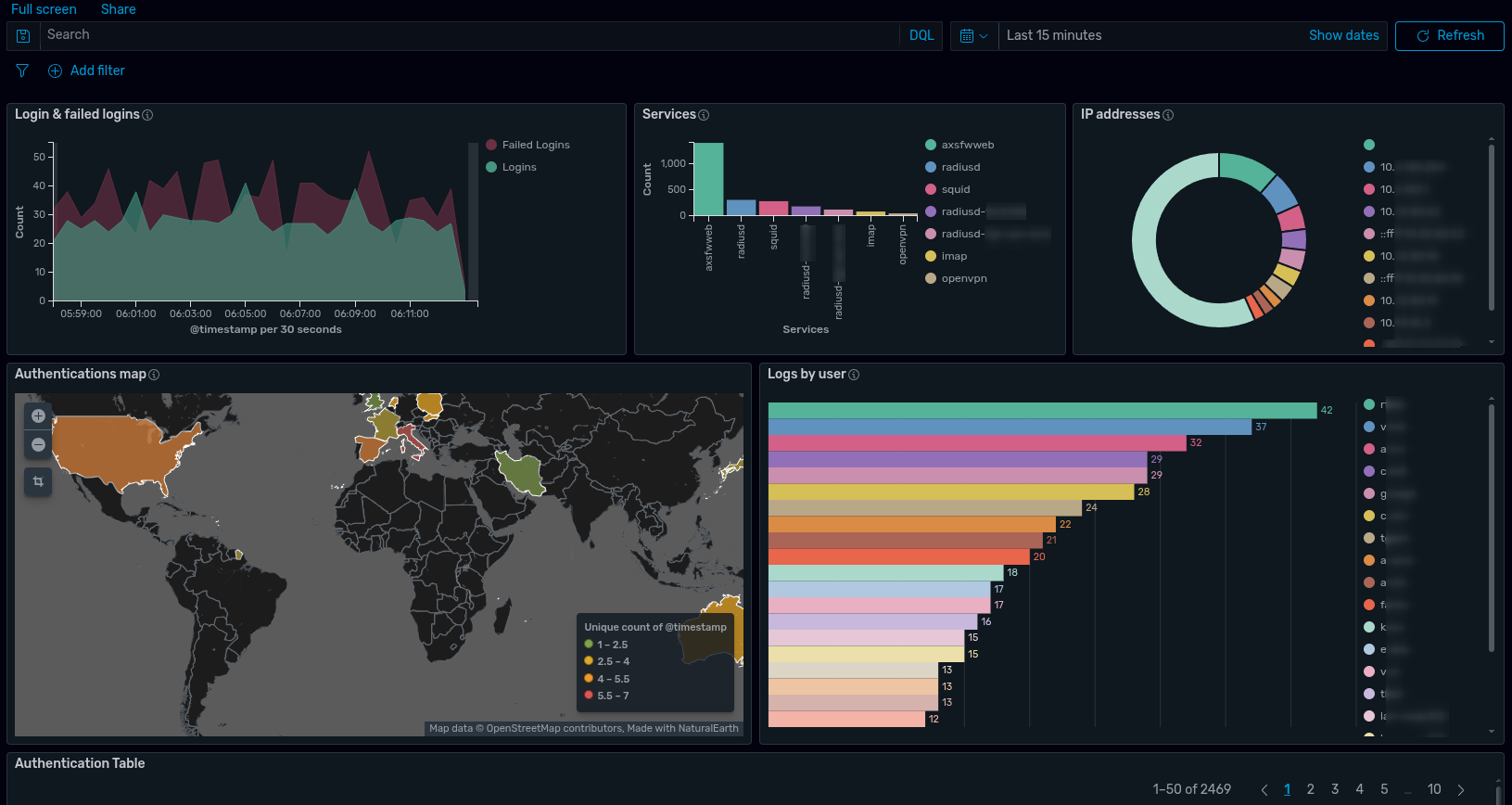
Task: Click the saved query disk icon
Action: coord(23,36)
